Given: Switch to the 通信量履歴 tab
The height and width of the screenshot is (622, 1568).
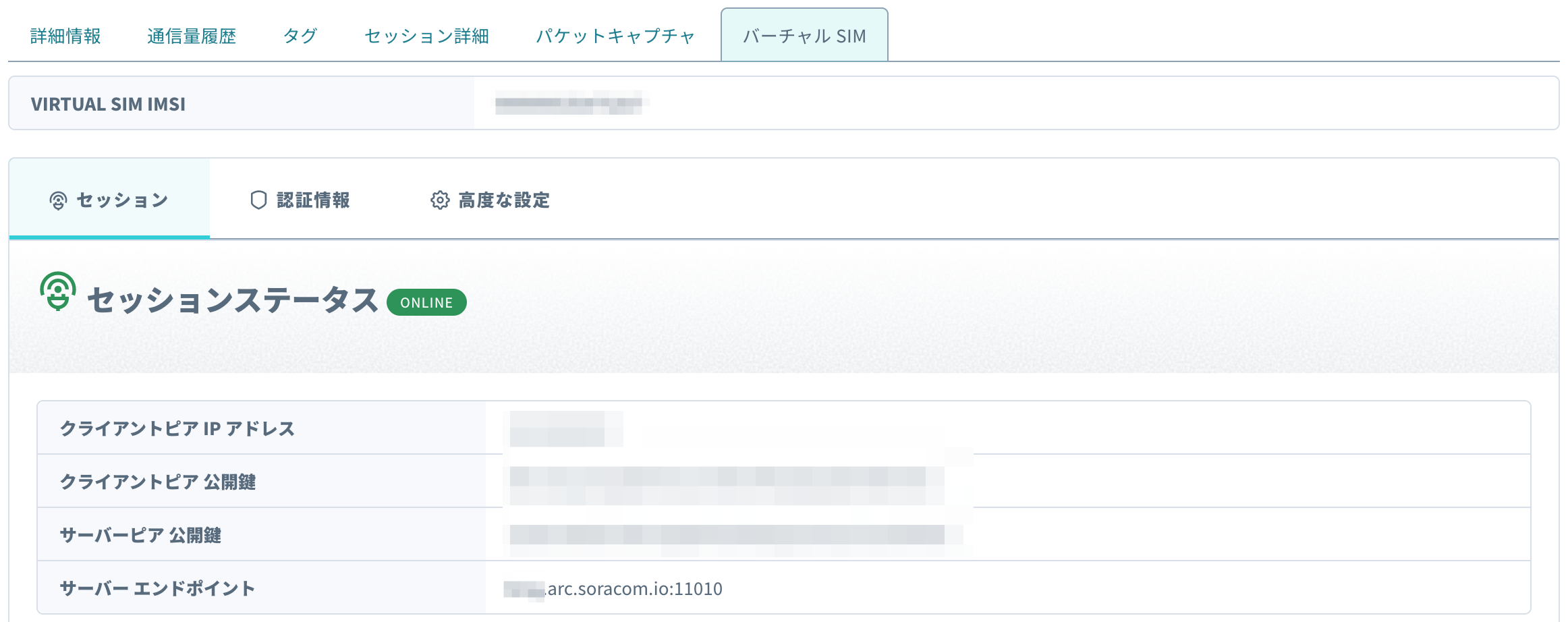Looking at the screenshot, I should (192, 36).
